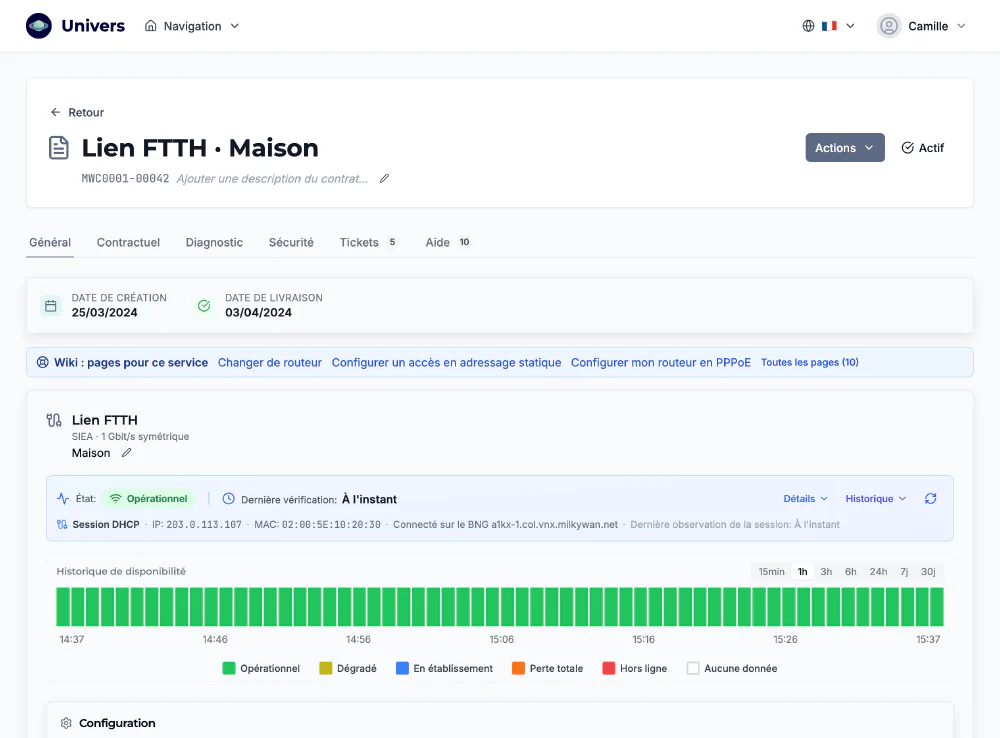1000x738 pixels.
Task: Rename Maison with the pencil icon
Action: click(126, 453)
